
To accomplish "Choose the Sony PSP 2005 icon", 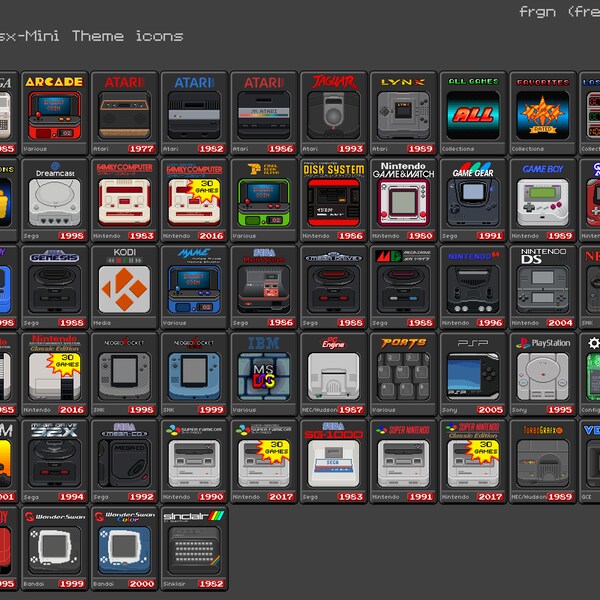I will click(x=473, y=374).
